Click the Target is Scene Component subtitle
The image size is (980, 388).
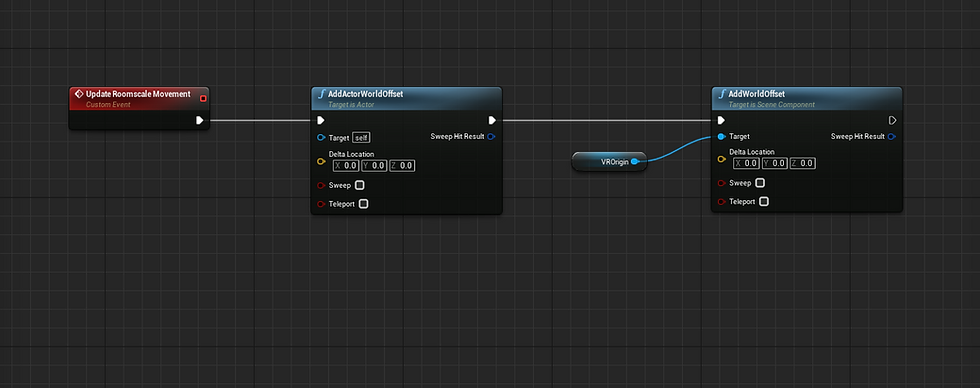click(771, 104)
